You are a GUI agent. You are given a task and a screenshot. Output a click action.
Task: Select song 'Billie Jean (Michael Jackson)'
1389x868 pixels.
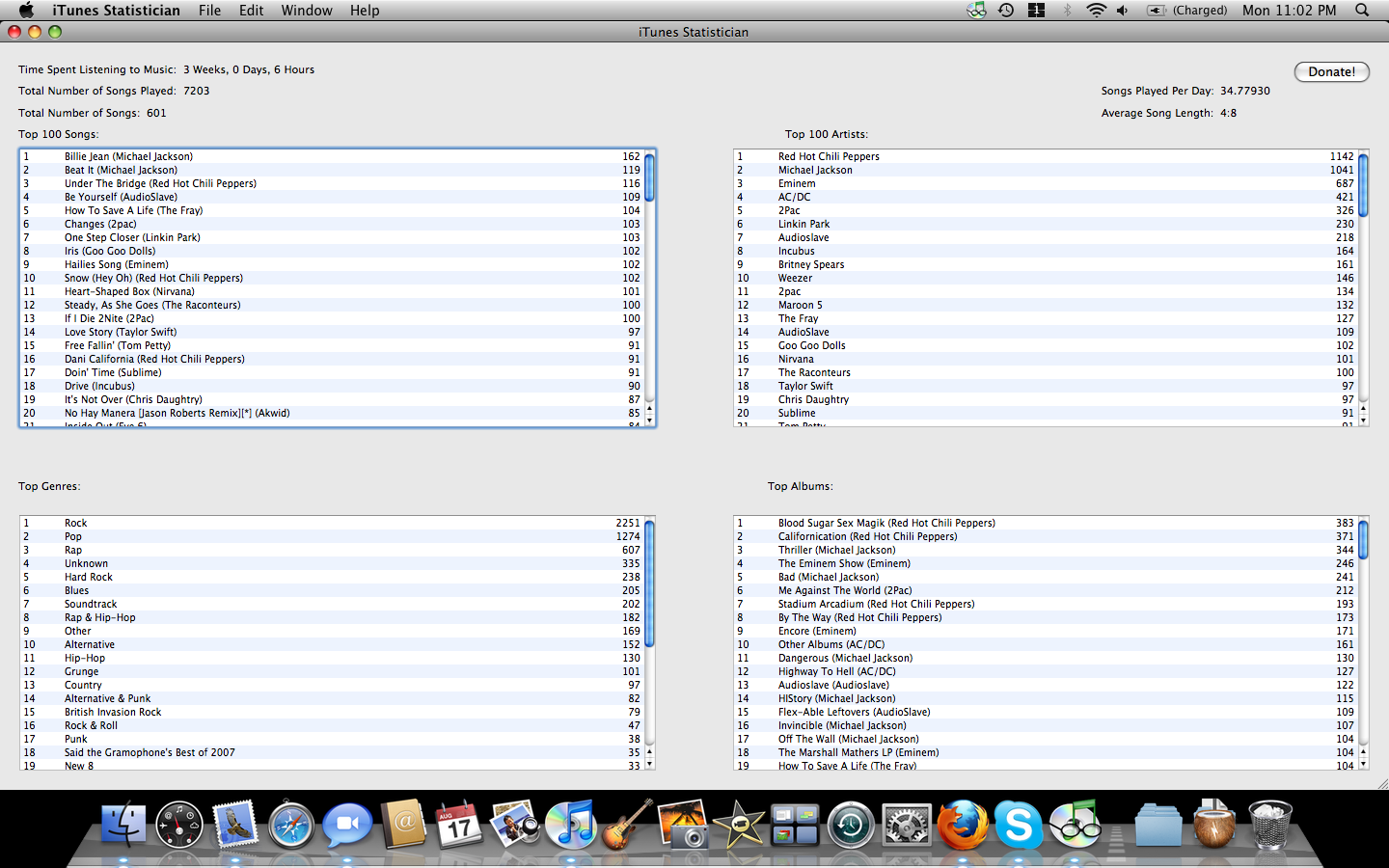click(332, 156)
